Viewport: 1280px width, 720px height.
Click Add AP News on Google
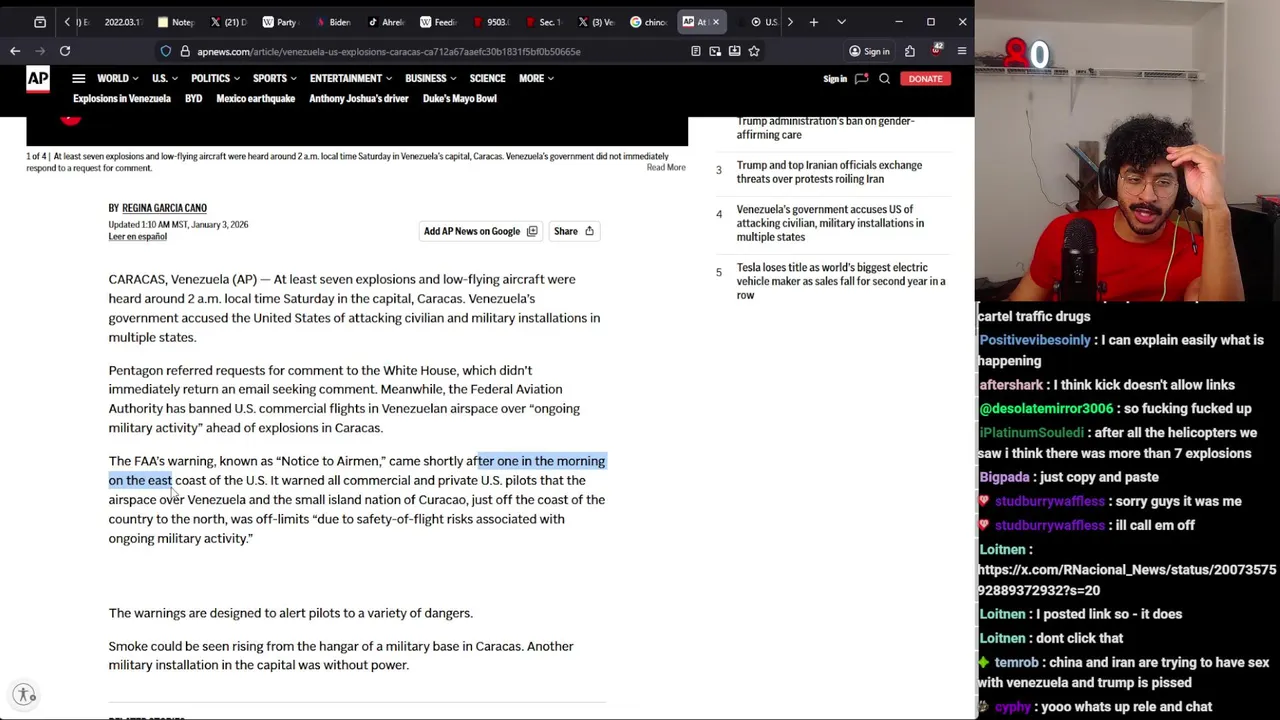pos(480,231)
